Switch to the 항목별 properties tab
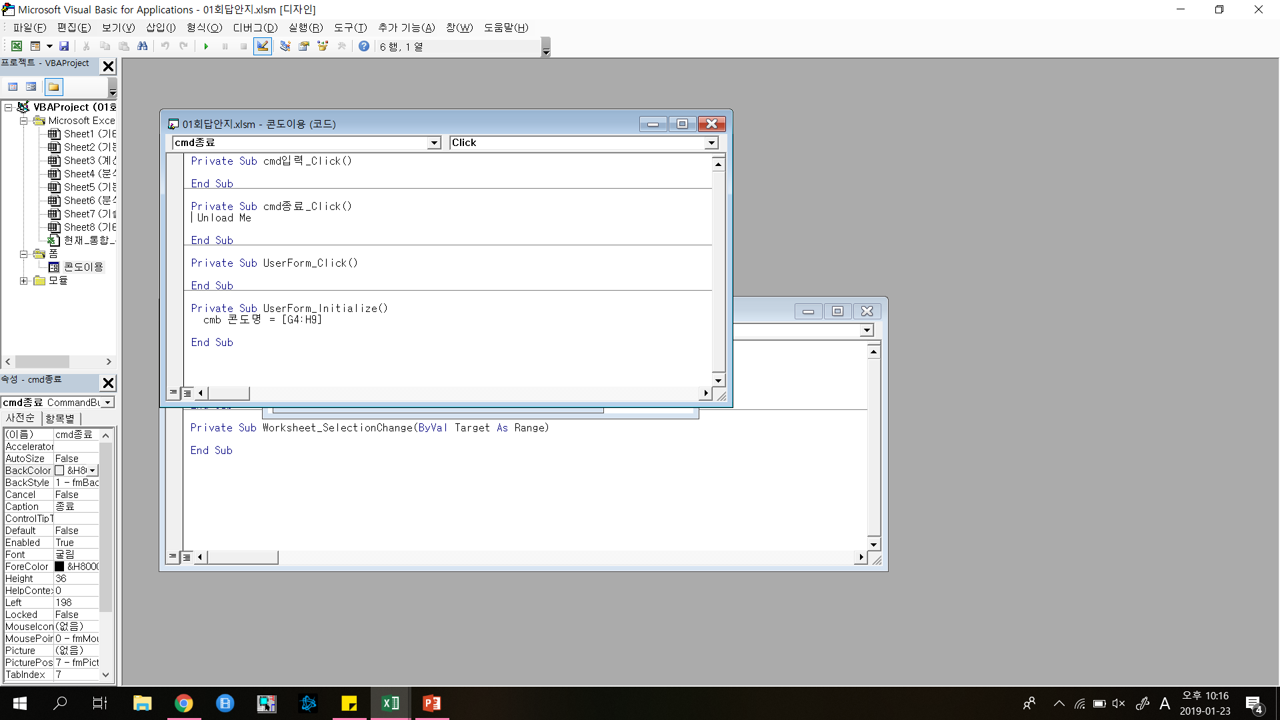Image resolution: width=1280 pixels, height=720 pixels. tap(61, 418)
